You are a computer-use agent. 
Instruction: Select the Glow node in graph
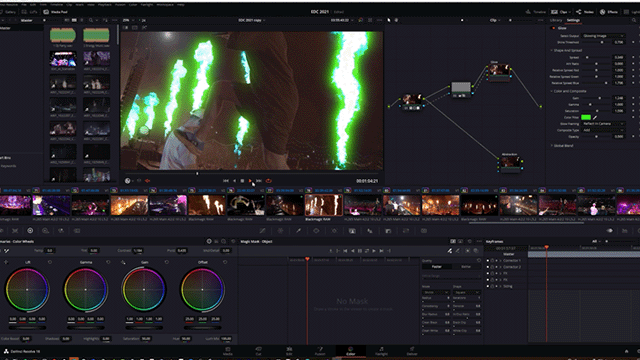pyautogui.click(x=499, y=71)
